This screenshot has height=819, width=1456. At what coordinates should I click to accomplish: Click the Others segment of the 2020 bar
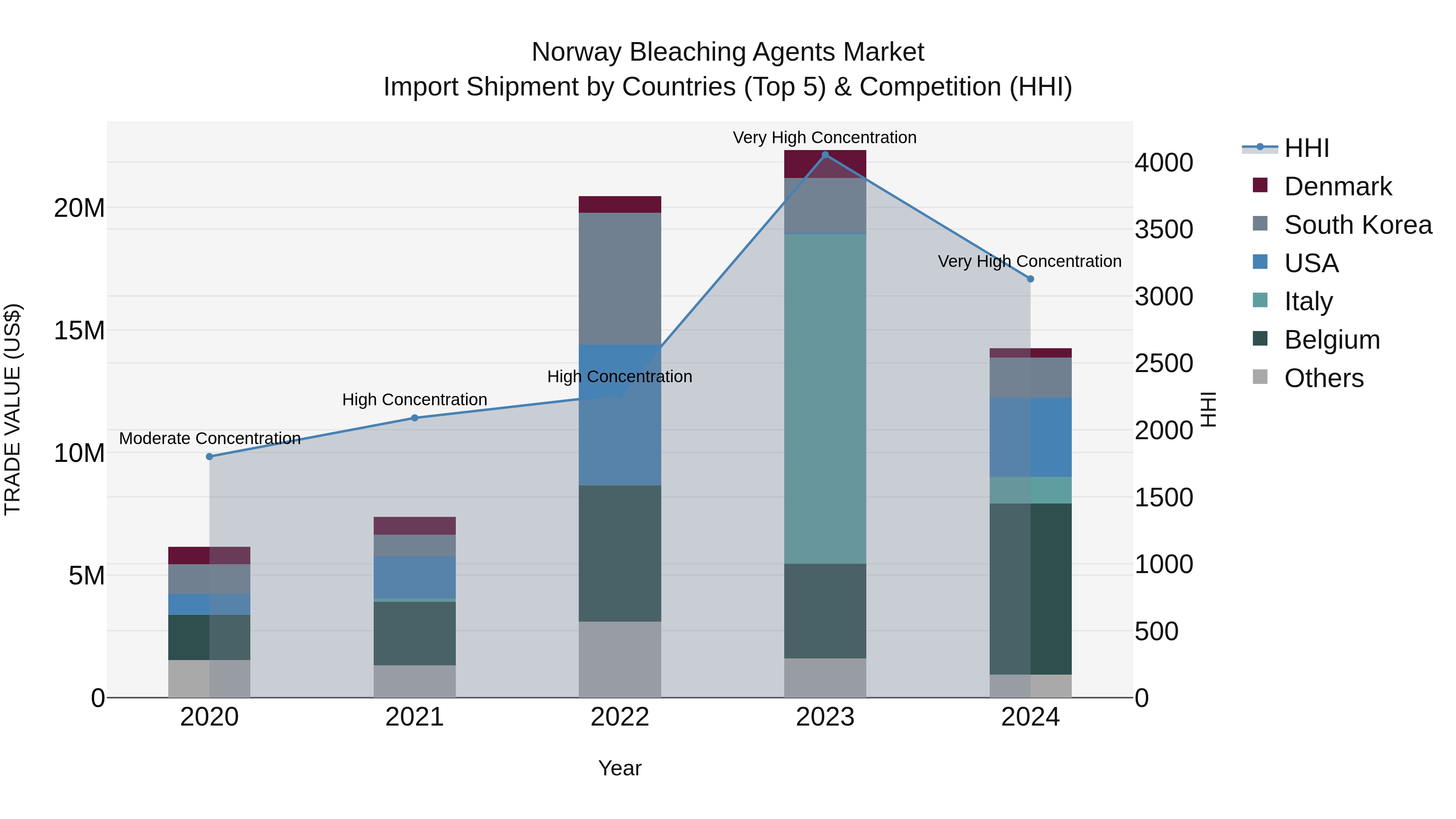tap(210, 679)
